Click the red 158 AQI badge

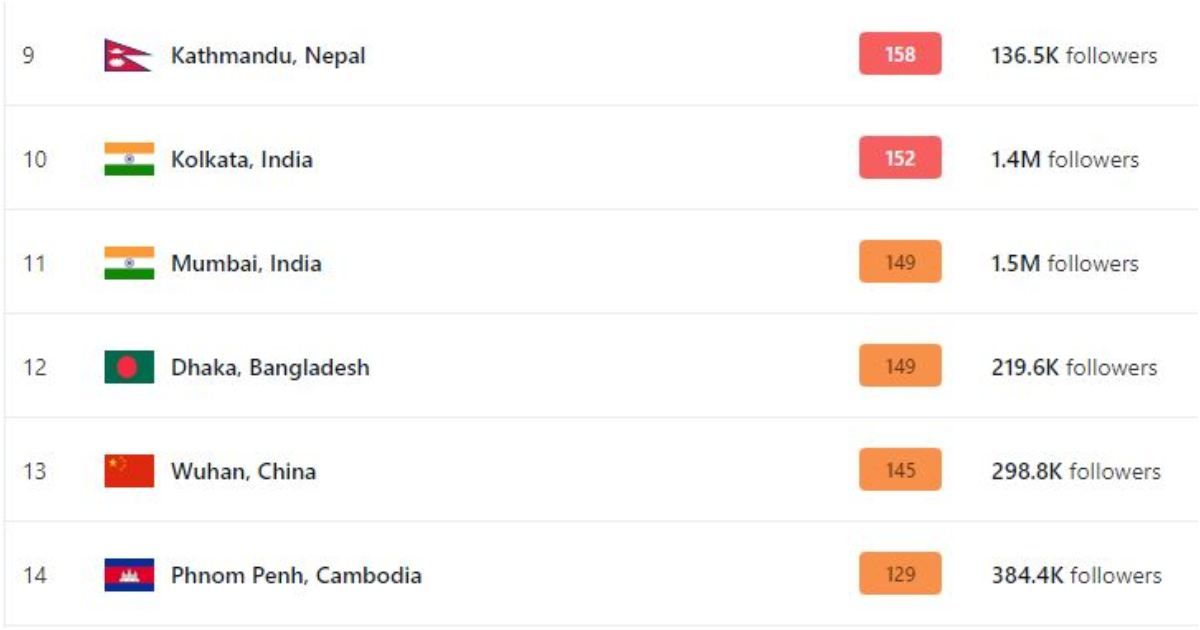[x=900, y=54]
